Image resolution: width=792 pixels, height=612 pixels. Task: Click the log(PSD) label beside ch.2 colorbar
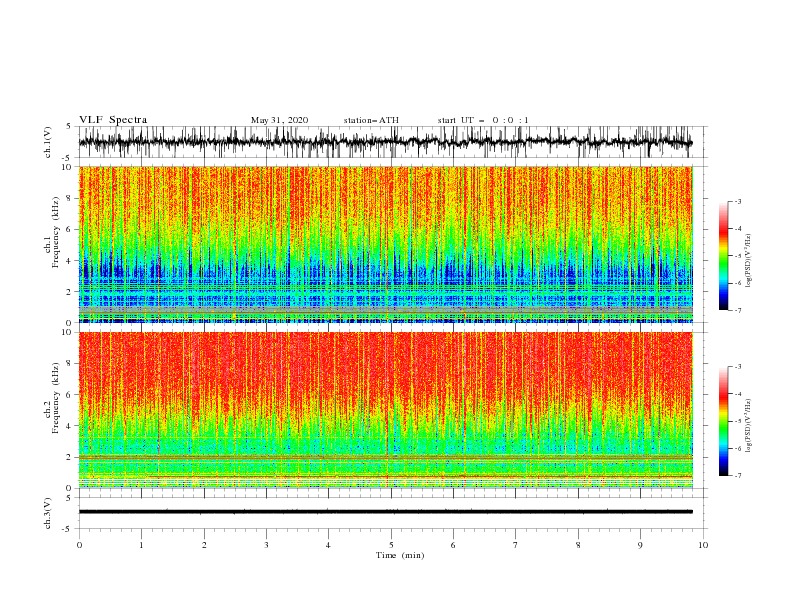(749, 426)
